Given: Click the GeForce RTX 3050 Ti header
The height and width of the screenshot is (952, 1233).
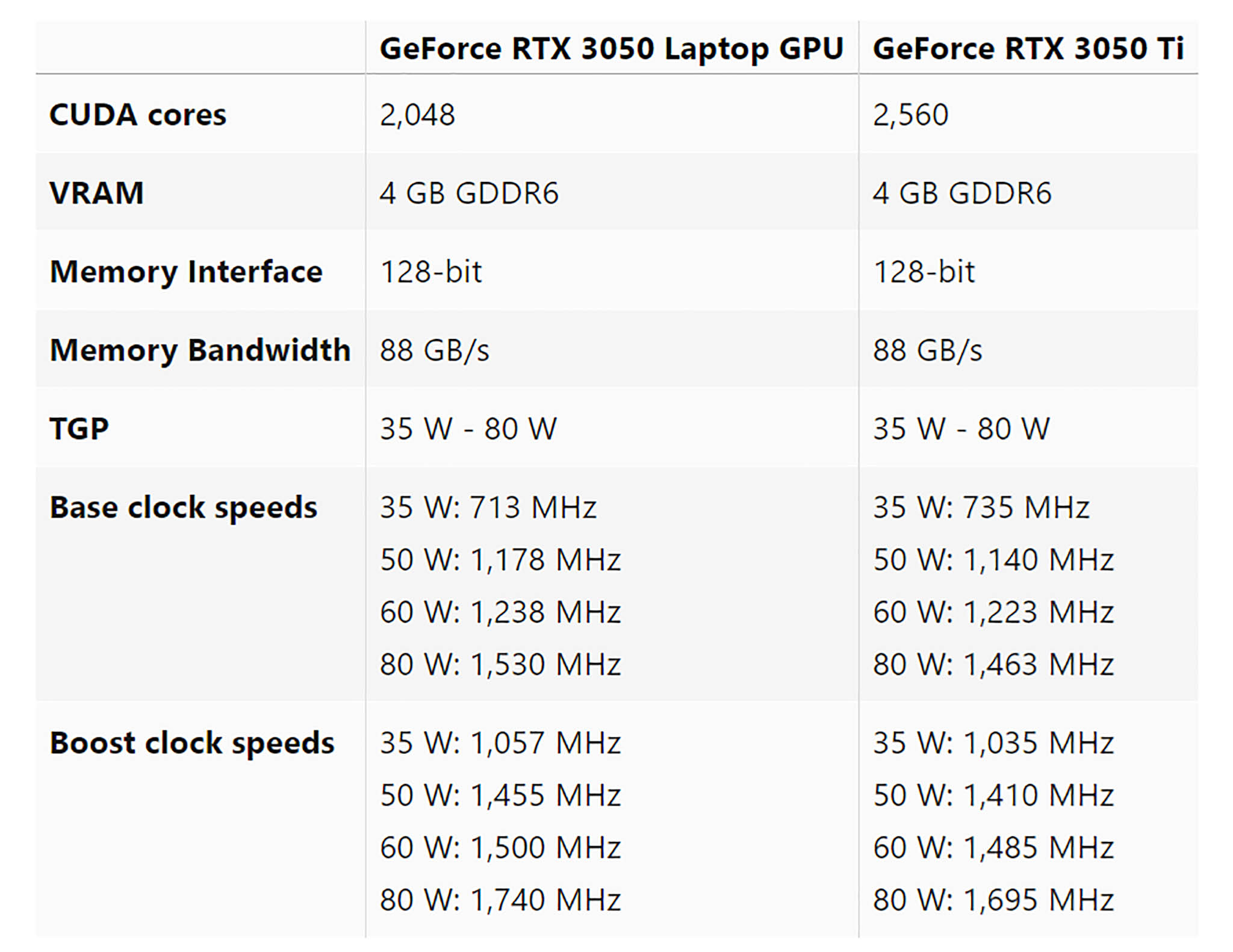Looking at the screenshot, I should tap(1028, 48).
